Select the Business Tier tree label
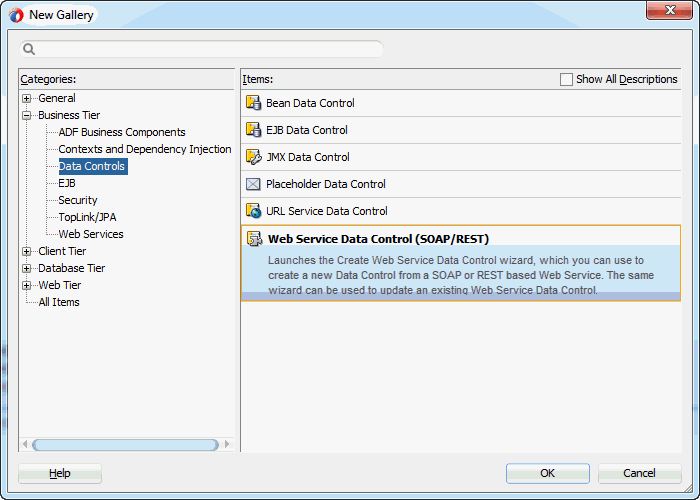The width and height of the screenshot is (700, 500). pyautogui.click(x=69, y=115)
